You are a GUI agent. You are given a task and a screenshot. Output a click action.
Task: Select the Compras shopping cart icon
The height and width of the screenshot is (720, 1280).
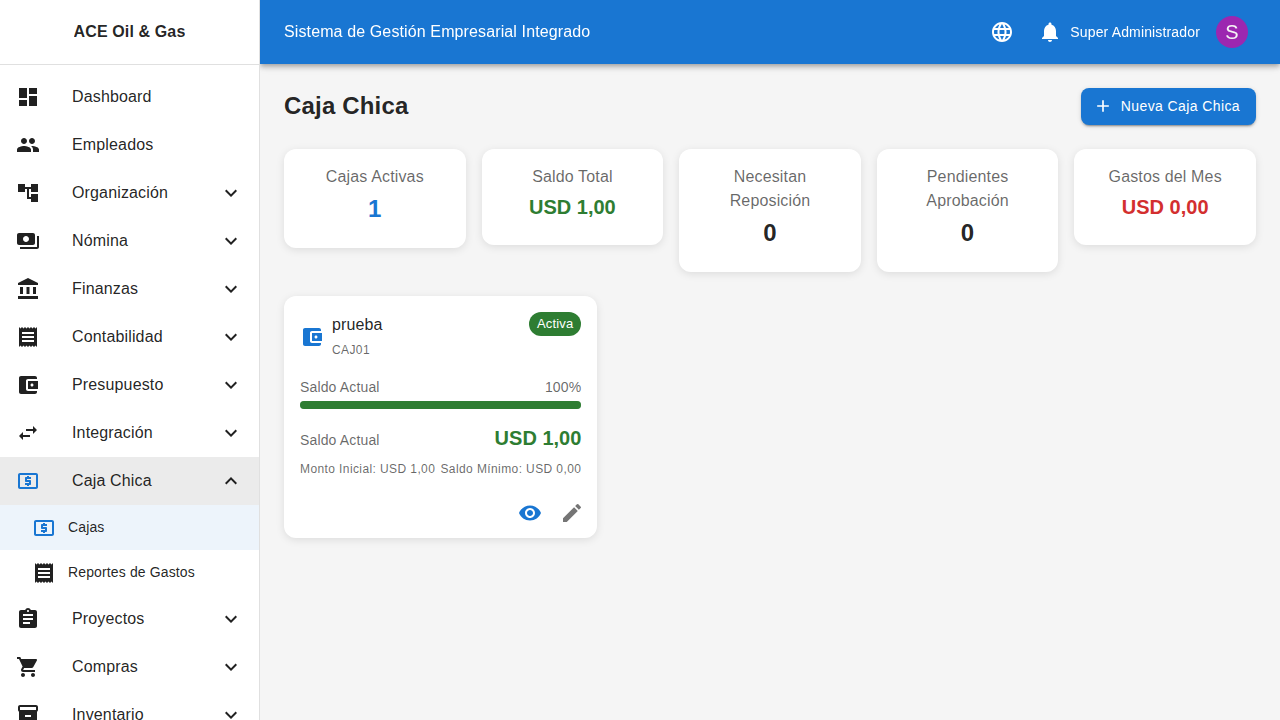[27, 666]
